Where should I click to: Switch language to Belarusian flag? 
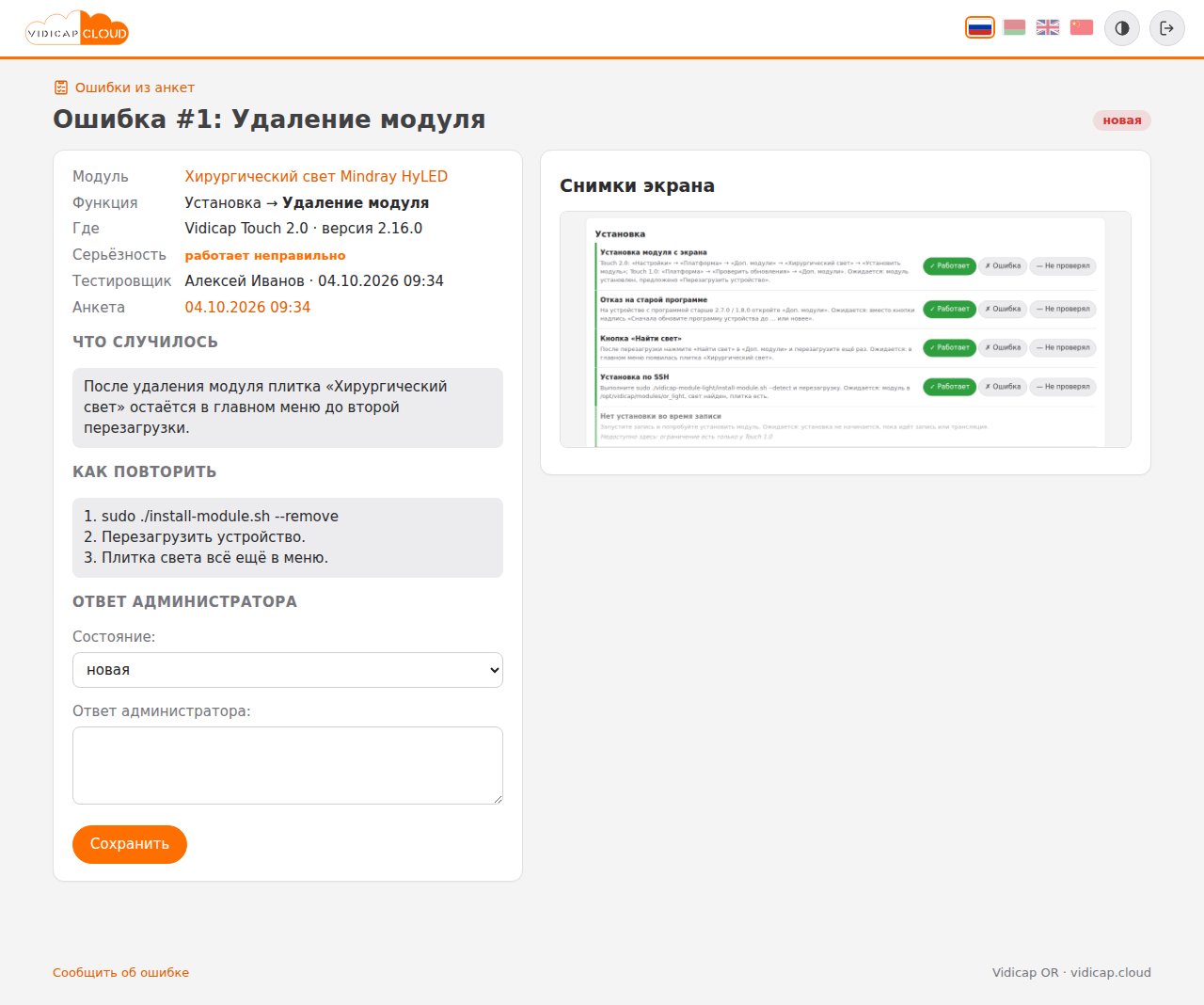1014,27
